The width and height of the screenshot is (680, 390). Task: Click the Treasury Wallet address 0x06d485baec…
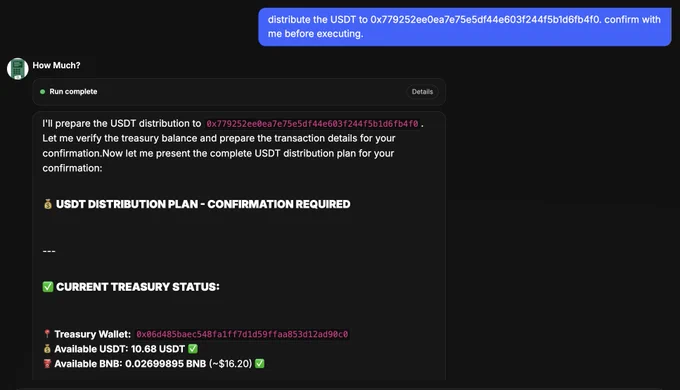(242, 334)
